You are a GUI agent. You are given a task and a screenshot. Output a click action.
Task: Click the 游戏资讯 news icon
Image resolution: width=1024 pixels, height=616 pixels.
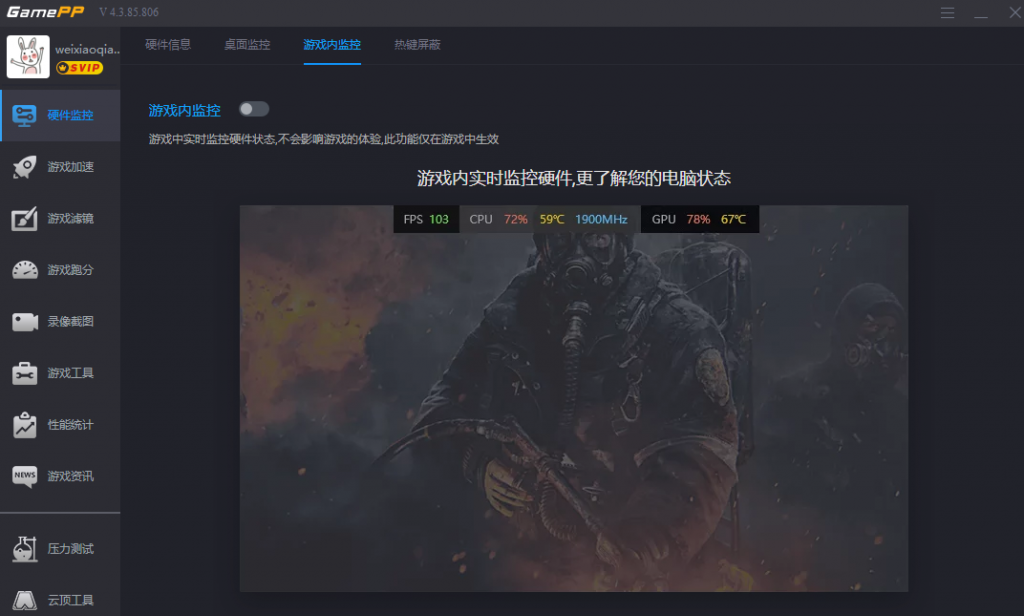pos(25,476)
